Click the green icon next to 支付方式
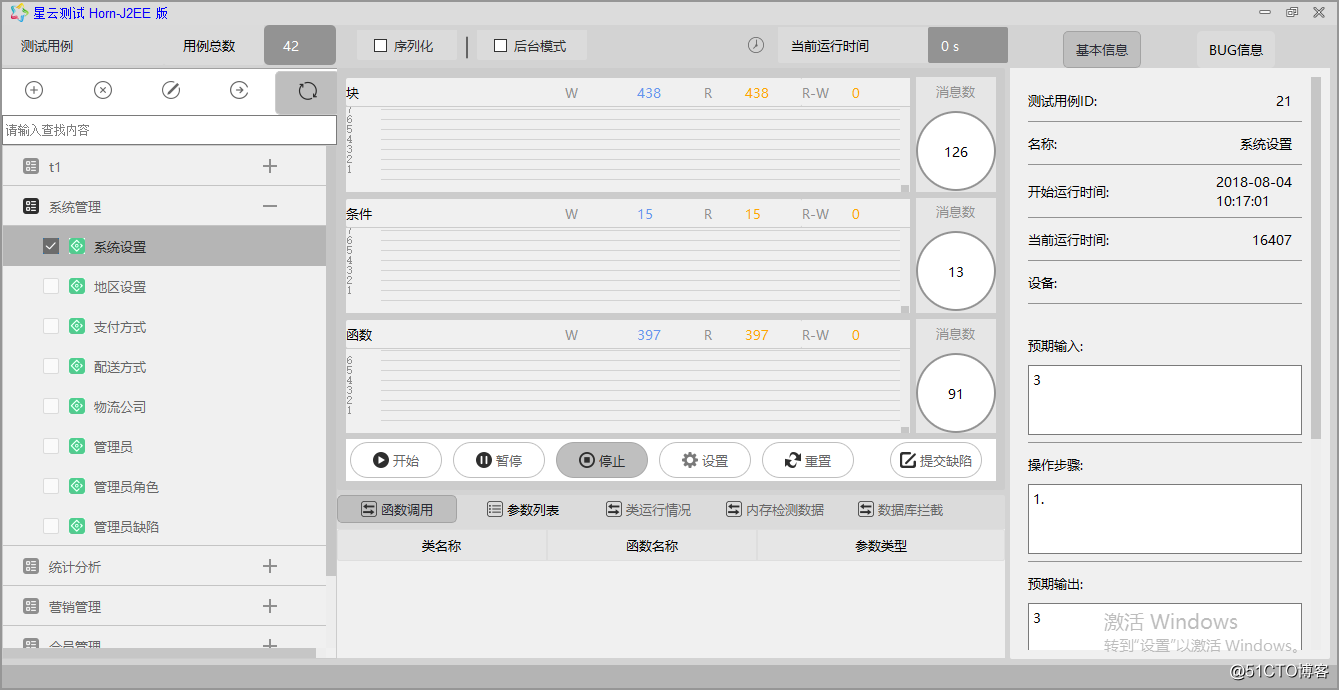1339x690 pixels. click(77, 326)
